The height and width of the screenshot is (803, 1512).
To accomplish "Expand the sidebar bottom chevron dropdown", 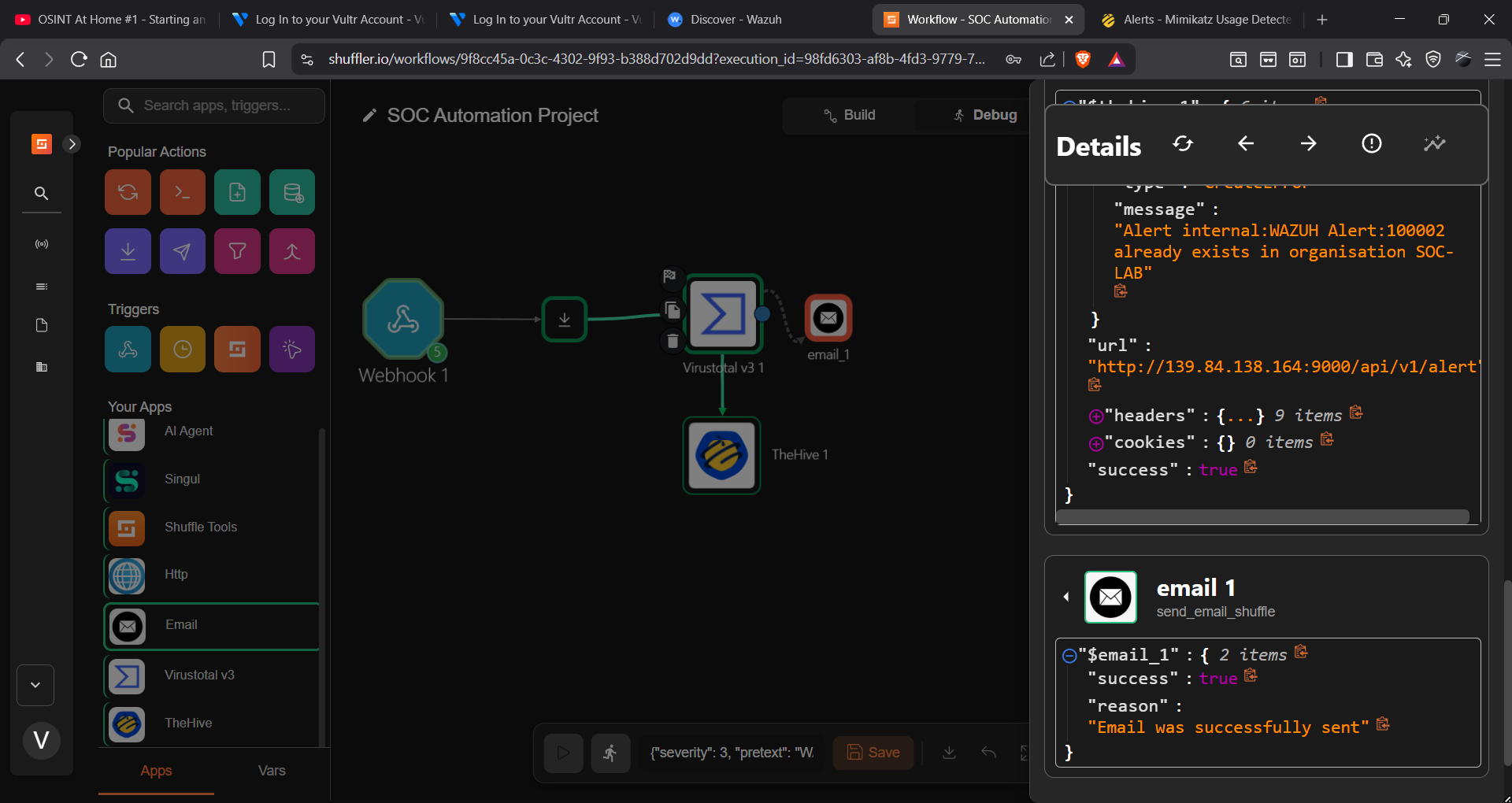I will coord(35,685).
